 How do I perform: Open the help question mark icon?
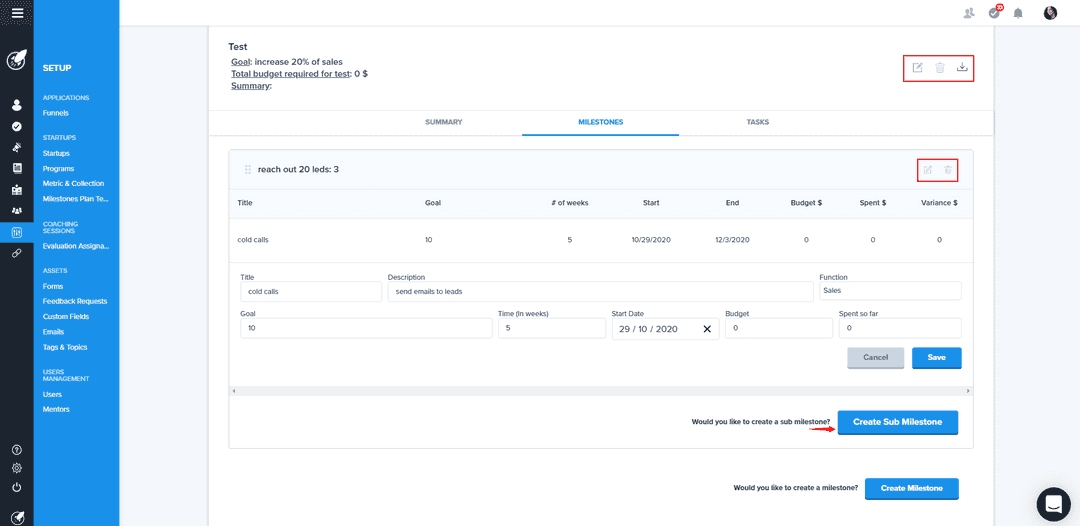pos(17,450)
